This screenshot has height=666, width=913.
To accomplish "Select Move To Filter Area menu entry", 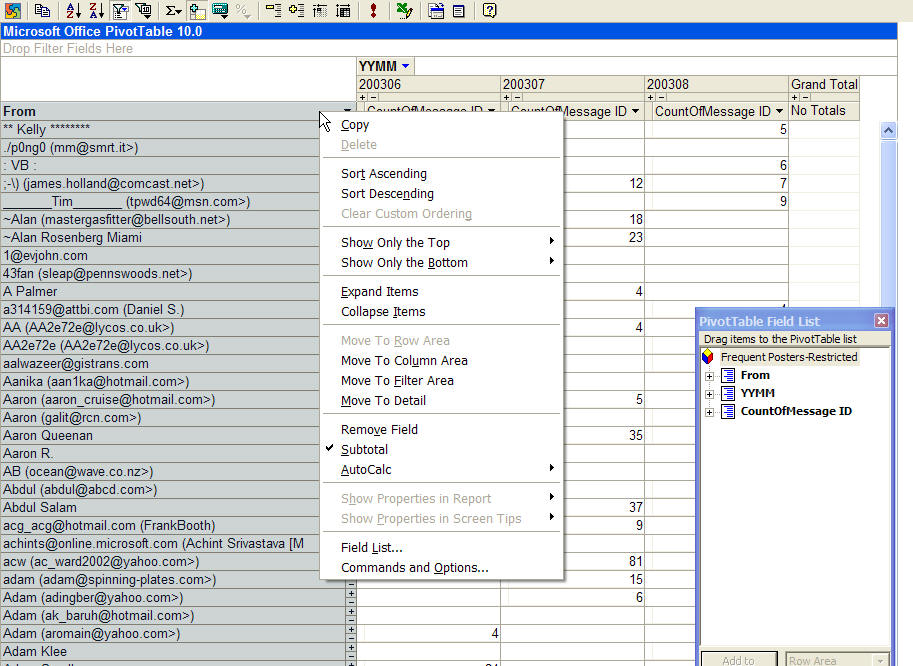I will (x=397, y=381).
